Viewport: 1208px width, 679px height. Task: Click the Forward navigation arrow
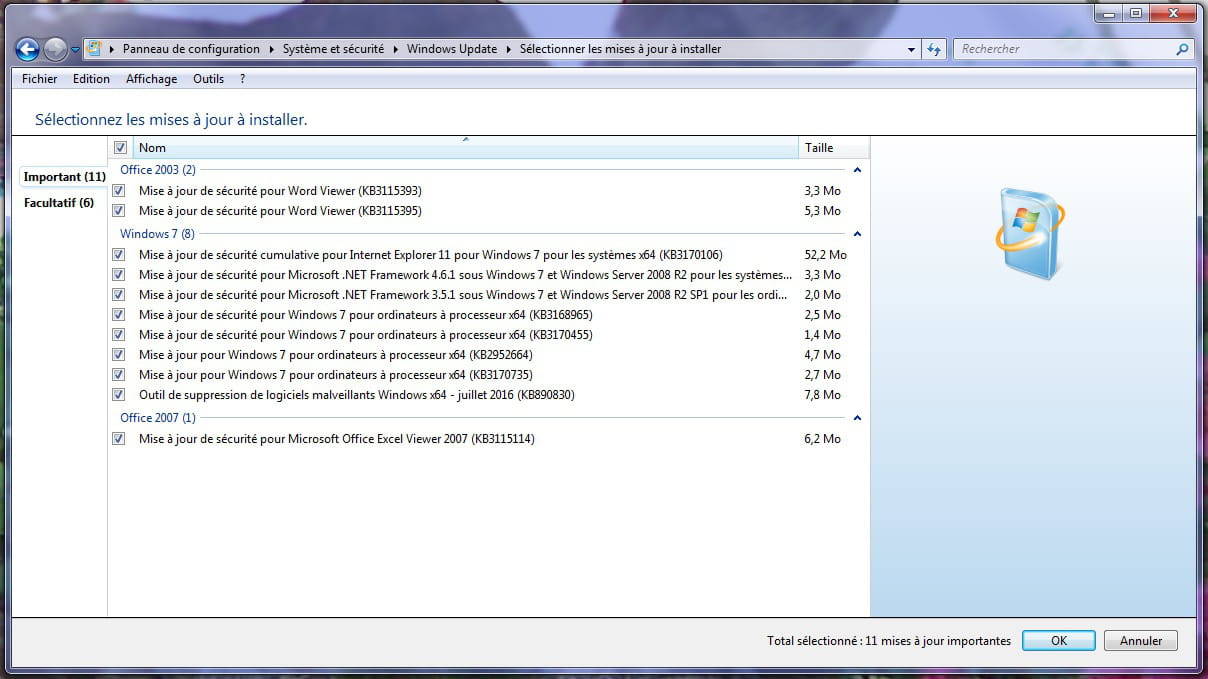[x=56, y=49]
